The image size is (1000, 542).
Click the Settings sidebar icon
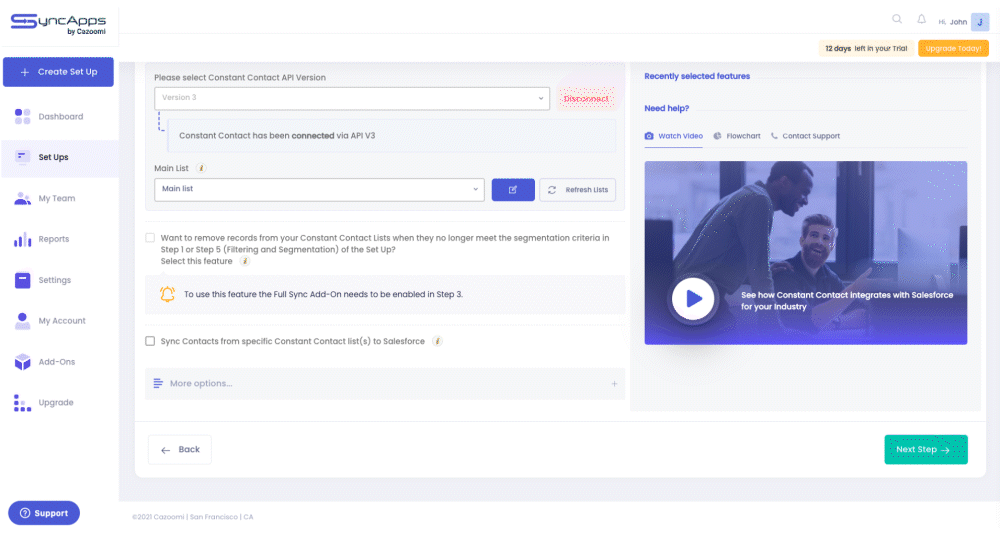tap(22, 280)
